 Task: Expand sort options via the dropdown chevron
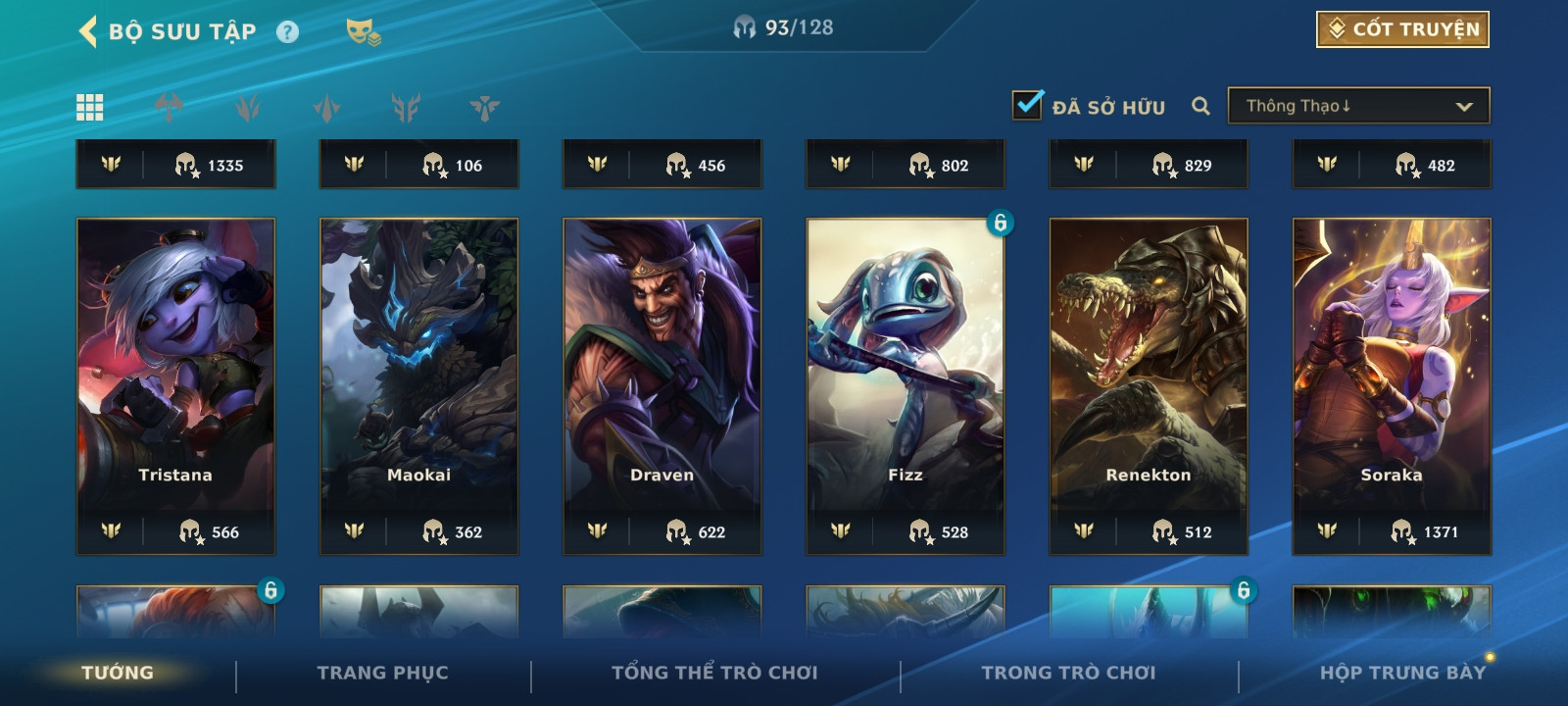coord(1464,106)
